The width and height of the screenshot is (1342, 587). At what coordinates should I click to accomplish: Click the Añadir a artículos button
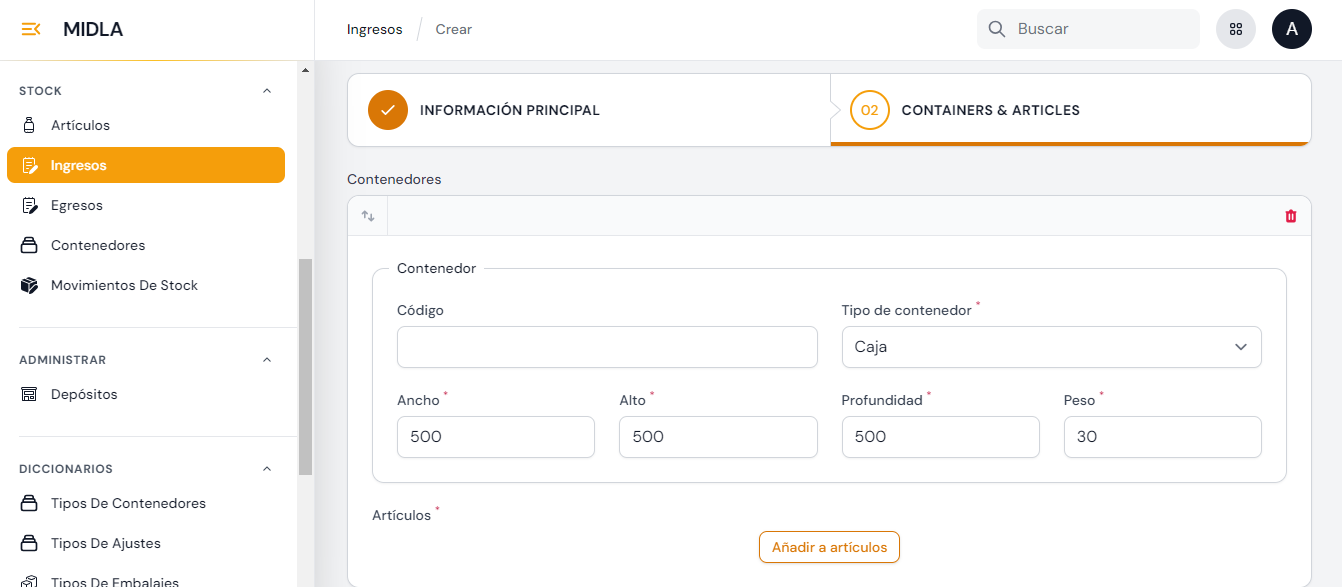[829, 547]
